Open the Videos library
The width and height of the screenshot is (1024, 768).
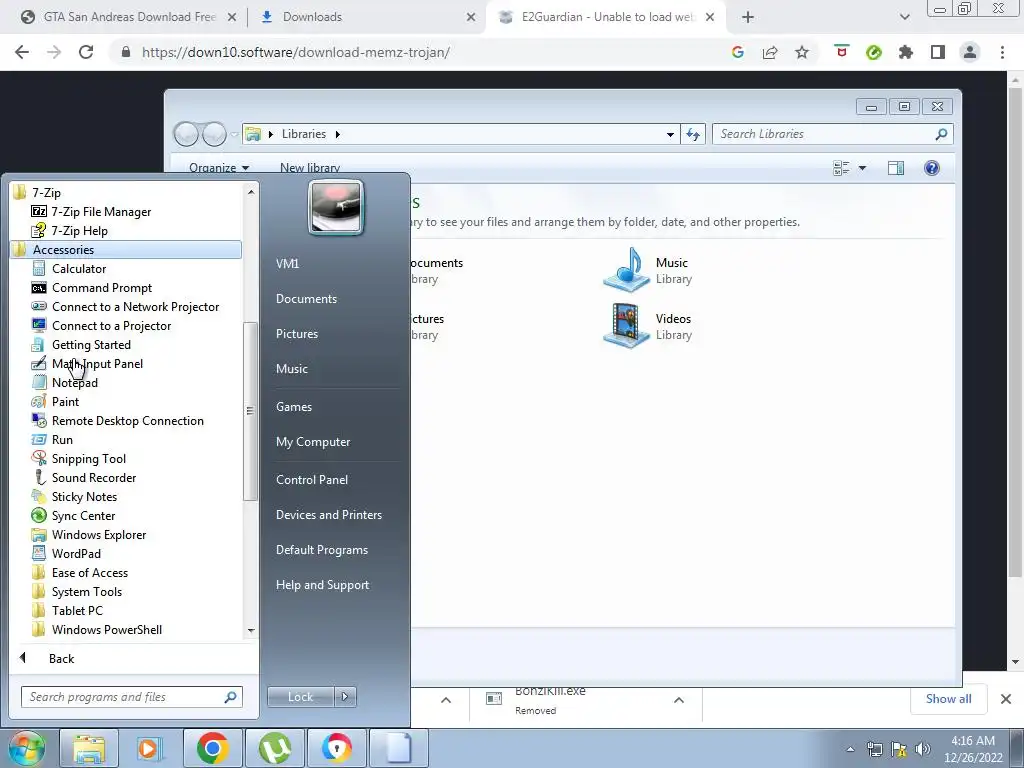tap(647, 326)
